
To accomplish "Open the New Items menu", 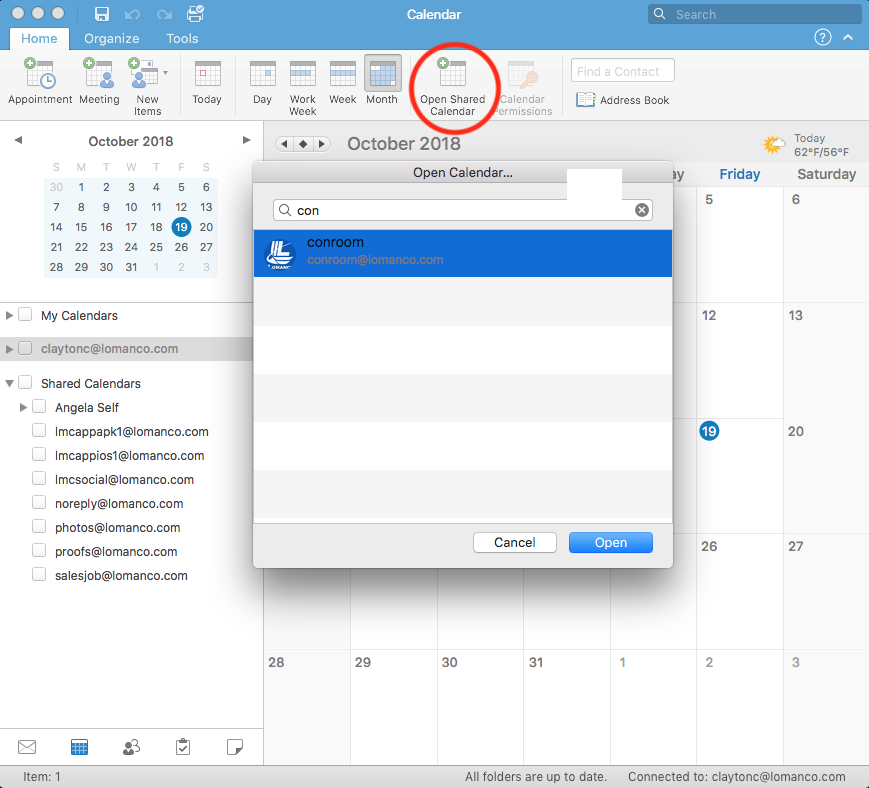I will click(x=147, y=86).
